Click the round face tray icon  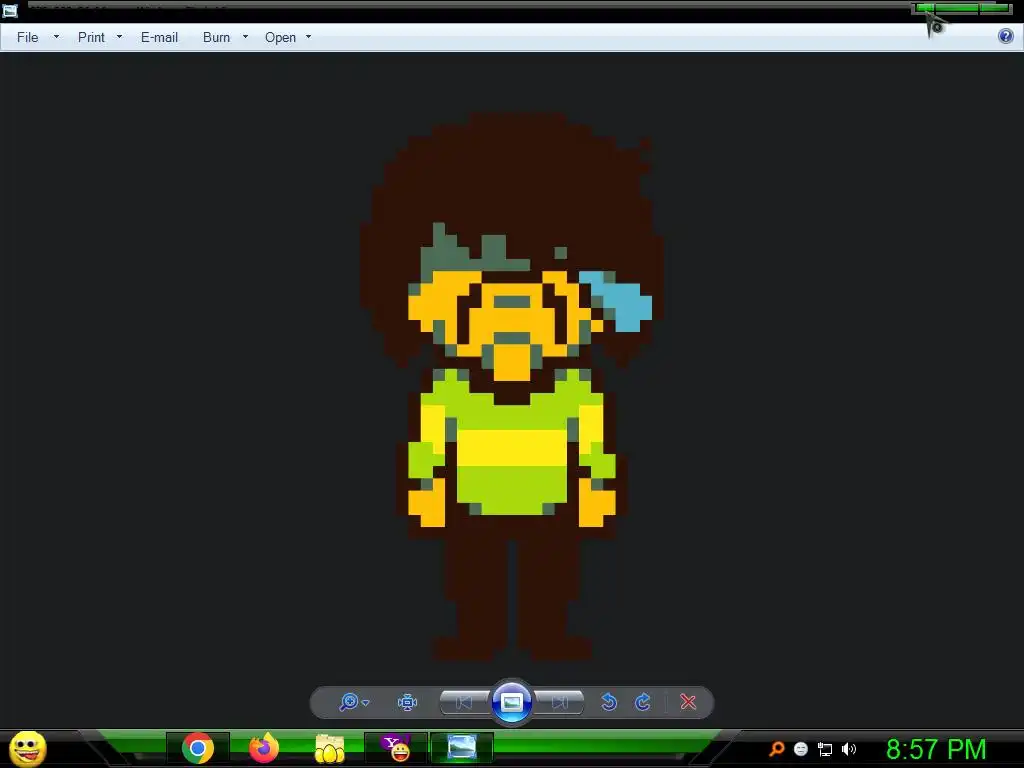801,749
